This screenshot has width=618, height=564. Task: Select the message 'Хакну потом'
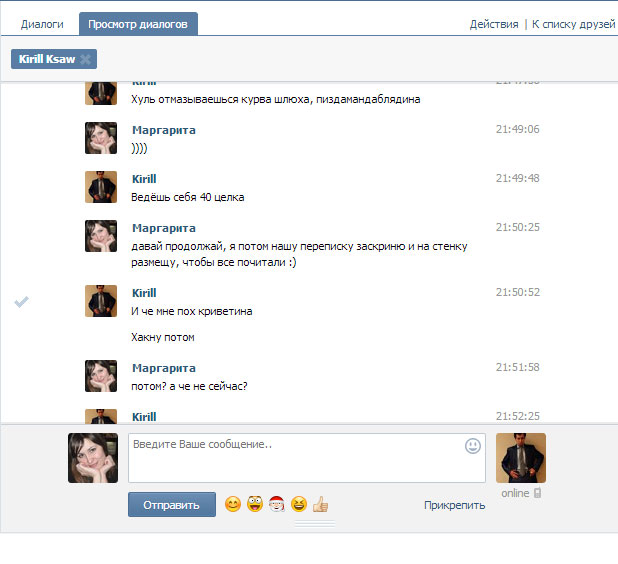coord(163,337)
